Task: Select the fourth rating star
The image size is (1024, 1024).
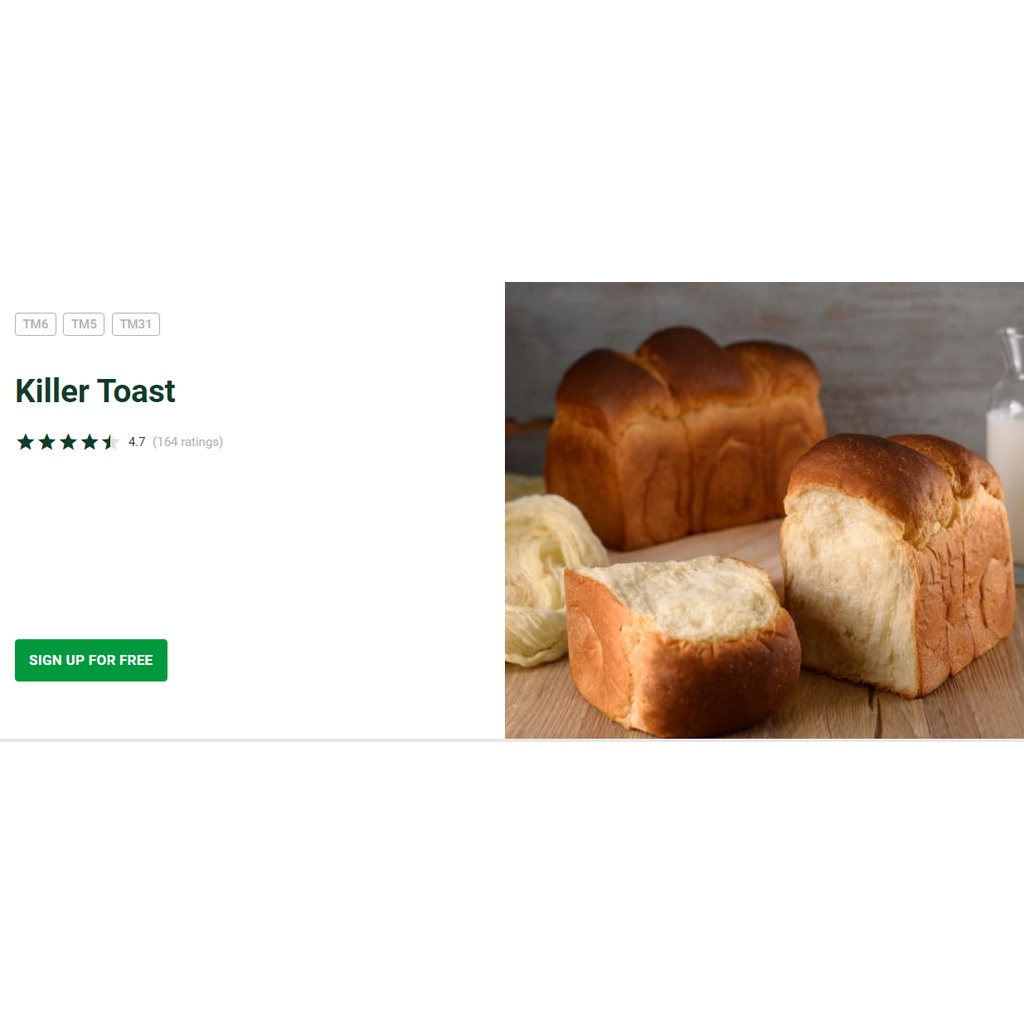Action: (x=89, y=442)
